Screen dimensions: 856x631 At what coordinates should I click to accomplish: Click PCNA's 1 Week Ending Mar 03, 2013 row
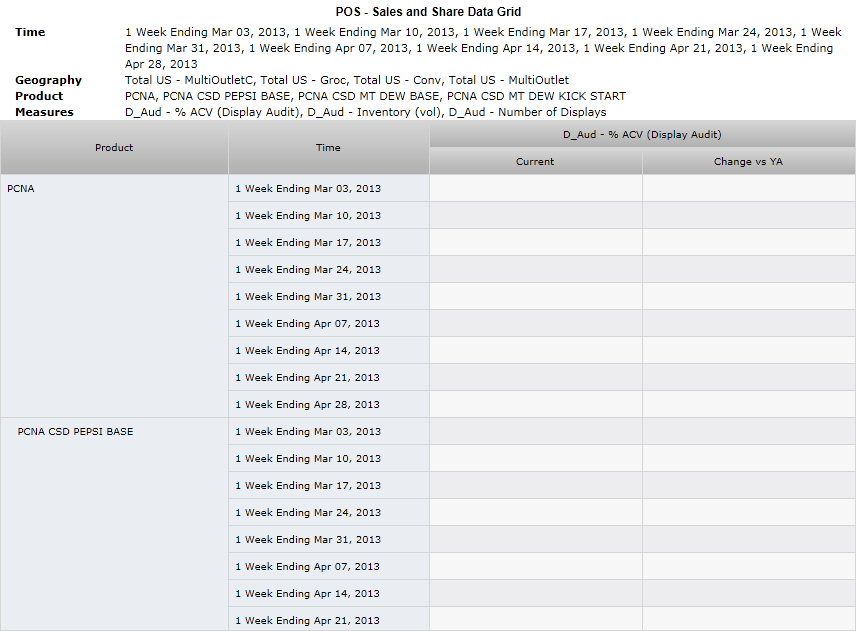tap(329, 188)
